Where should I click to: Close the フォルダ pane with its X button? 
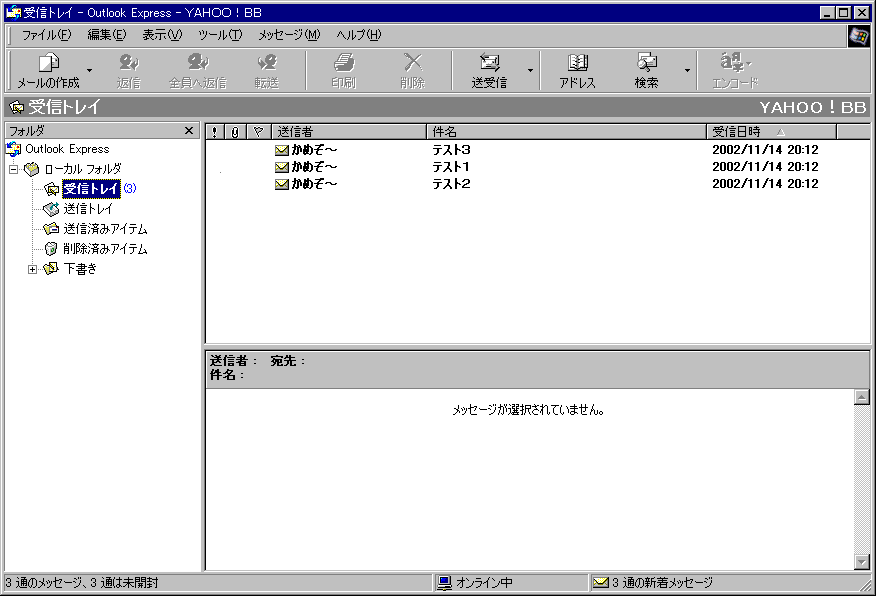(189, 131)
